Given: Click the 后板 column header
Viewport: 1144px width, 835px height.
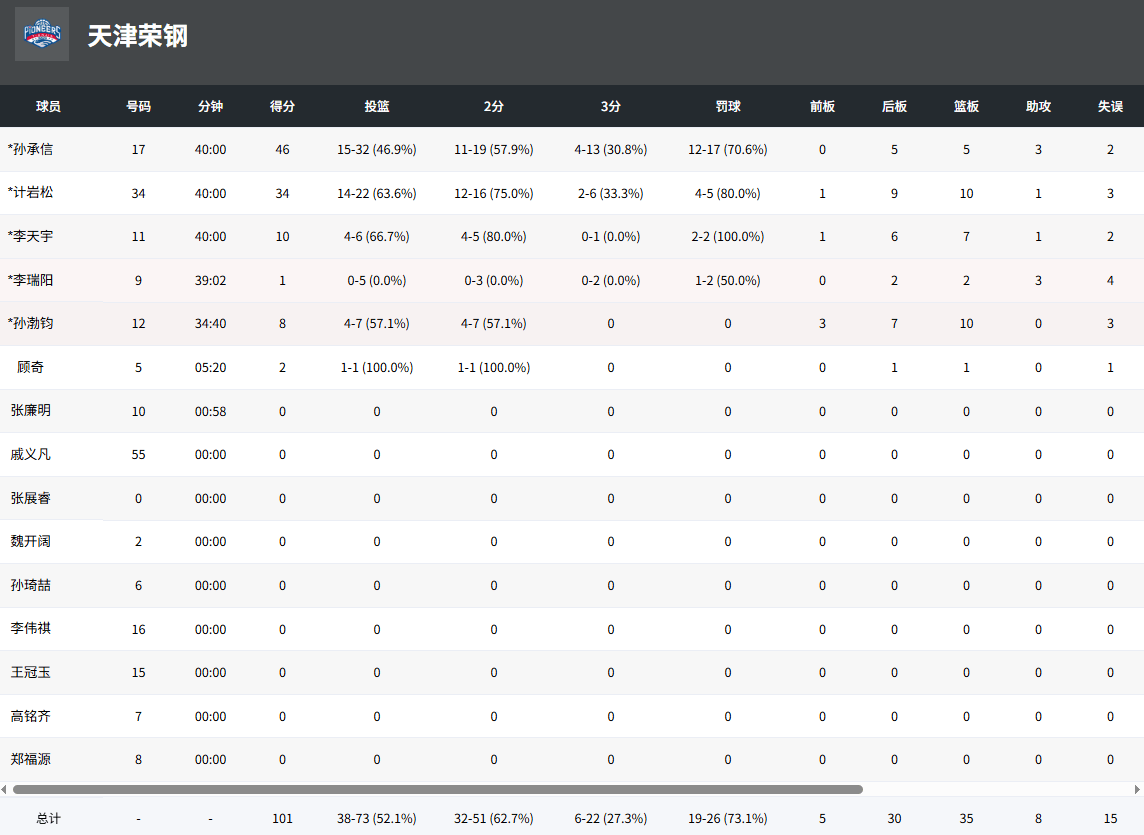Looking at the screenshot, I should pyautogui.click(x=894, y=107).
